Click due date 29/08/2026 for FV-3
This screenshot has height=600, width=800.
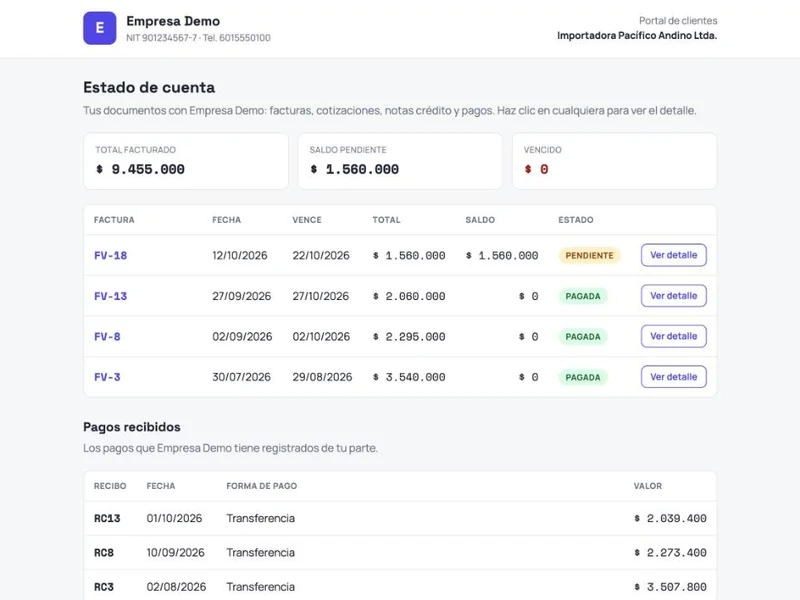(x=322, y=378)
